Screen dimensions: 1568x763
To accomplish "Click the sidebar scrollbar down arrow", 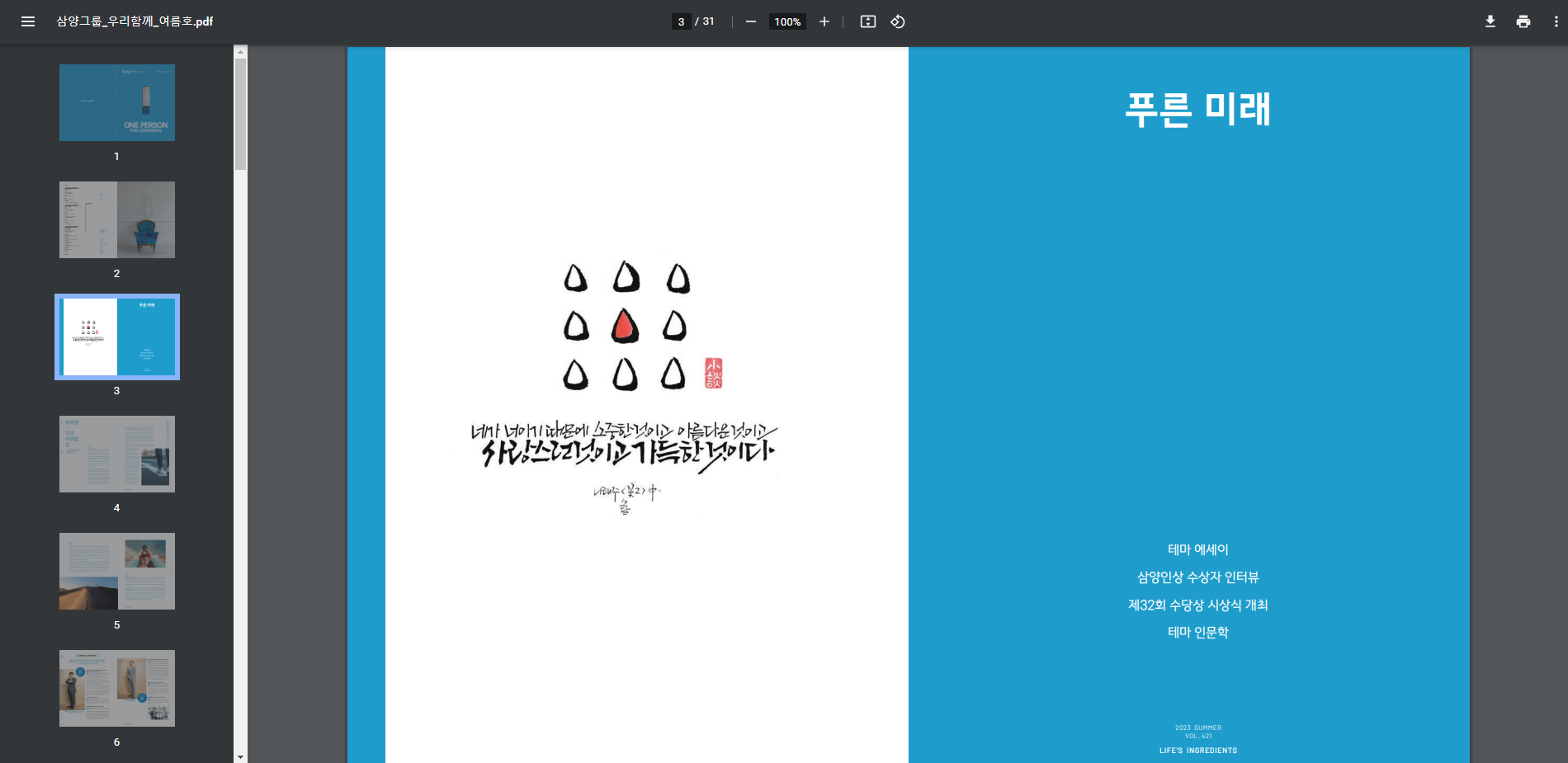I will (240, 756).
